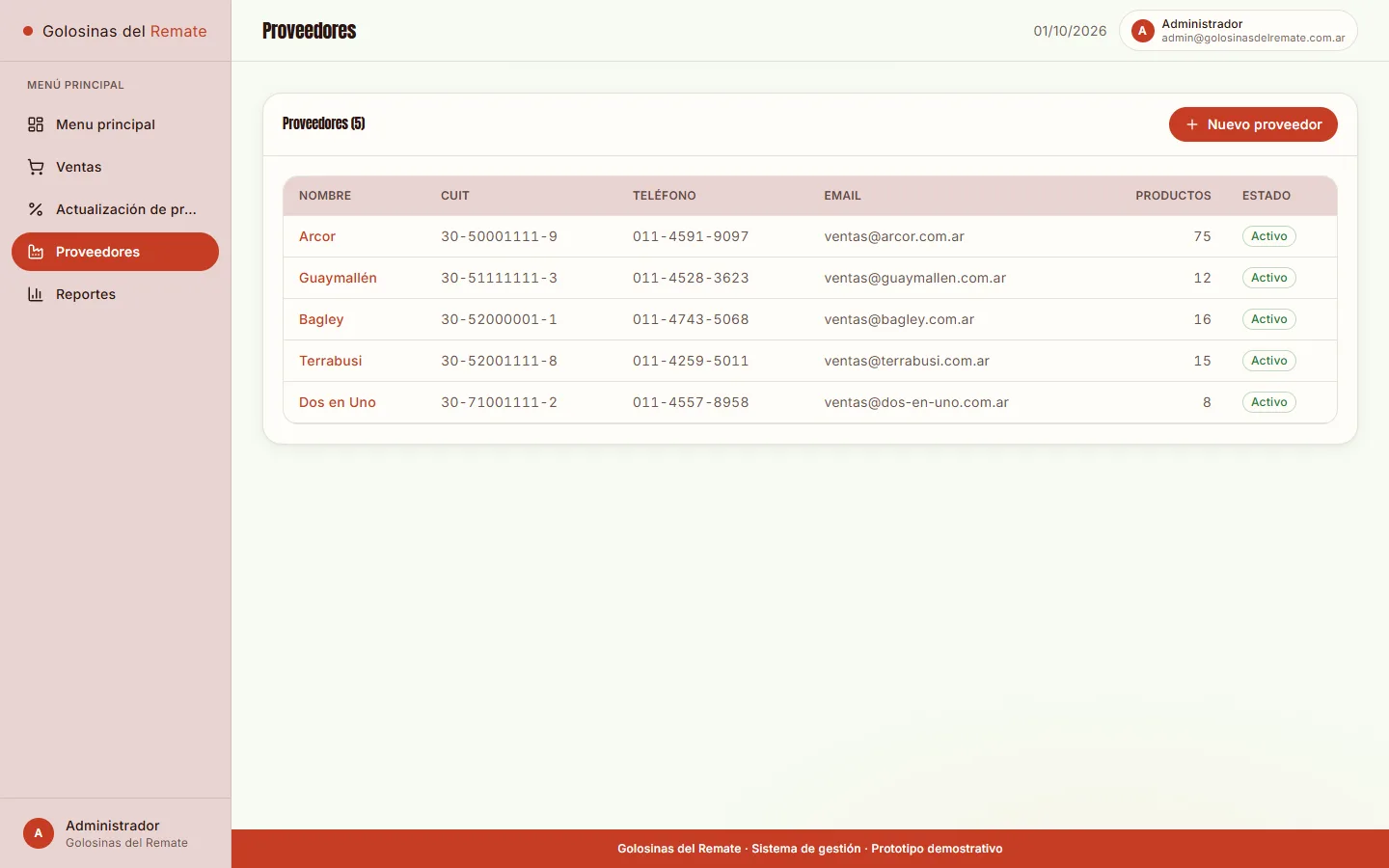Screen dimensions: 1389x868
Task: Click the Menu principal grid icon
Action: (x=36, y=124)
